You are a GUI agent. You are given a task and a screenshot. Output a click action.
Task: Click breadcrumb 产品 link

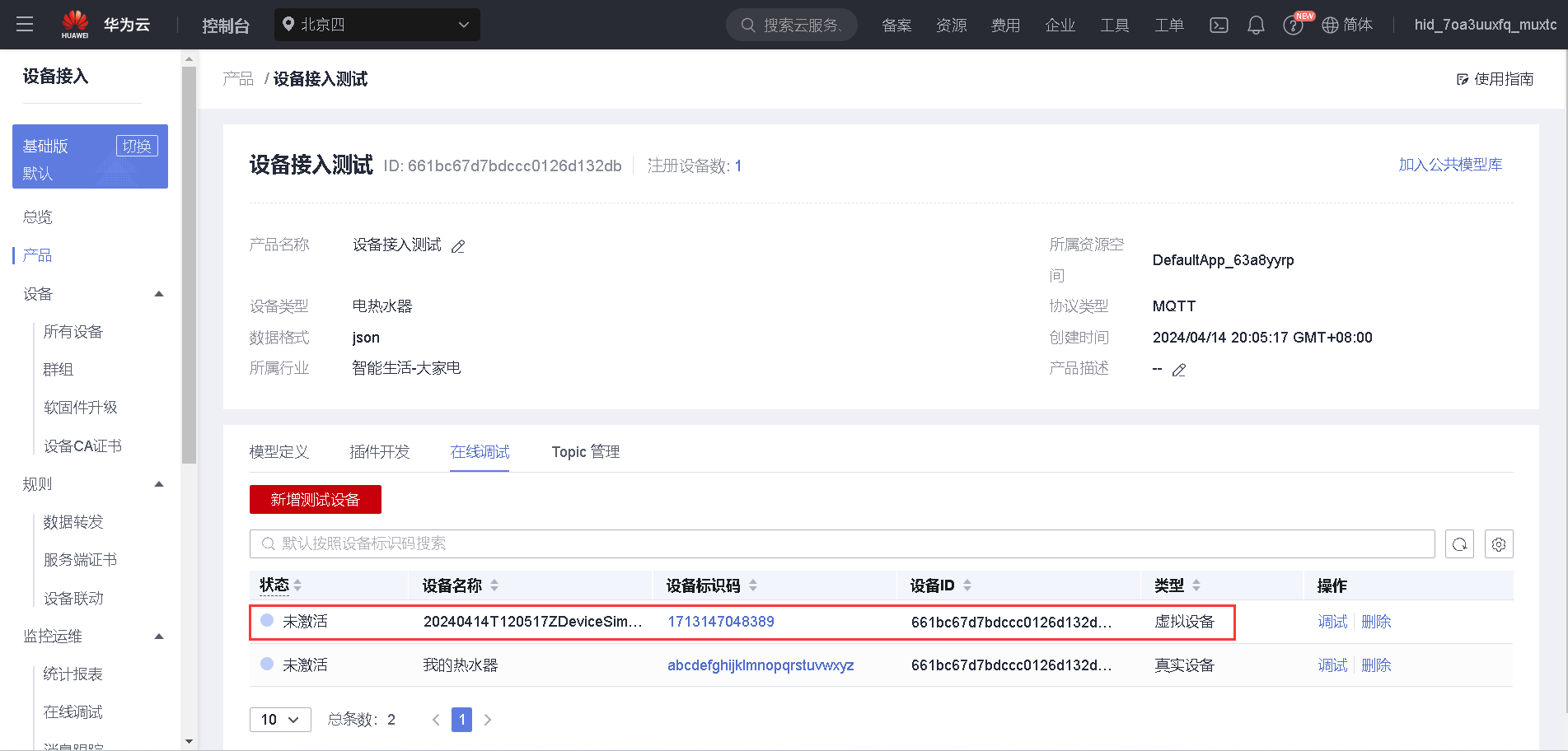point(238,79)
